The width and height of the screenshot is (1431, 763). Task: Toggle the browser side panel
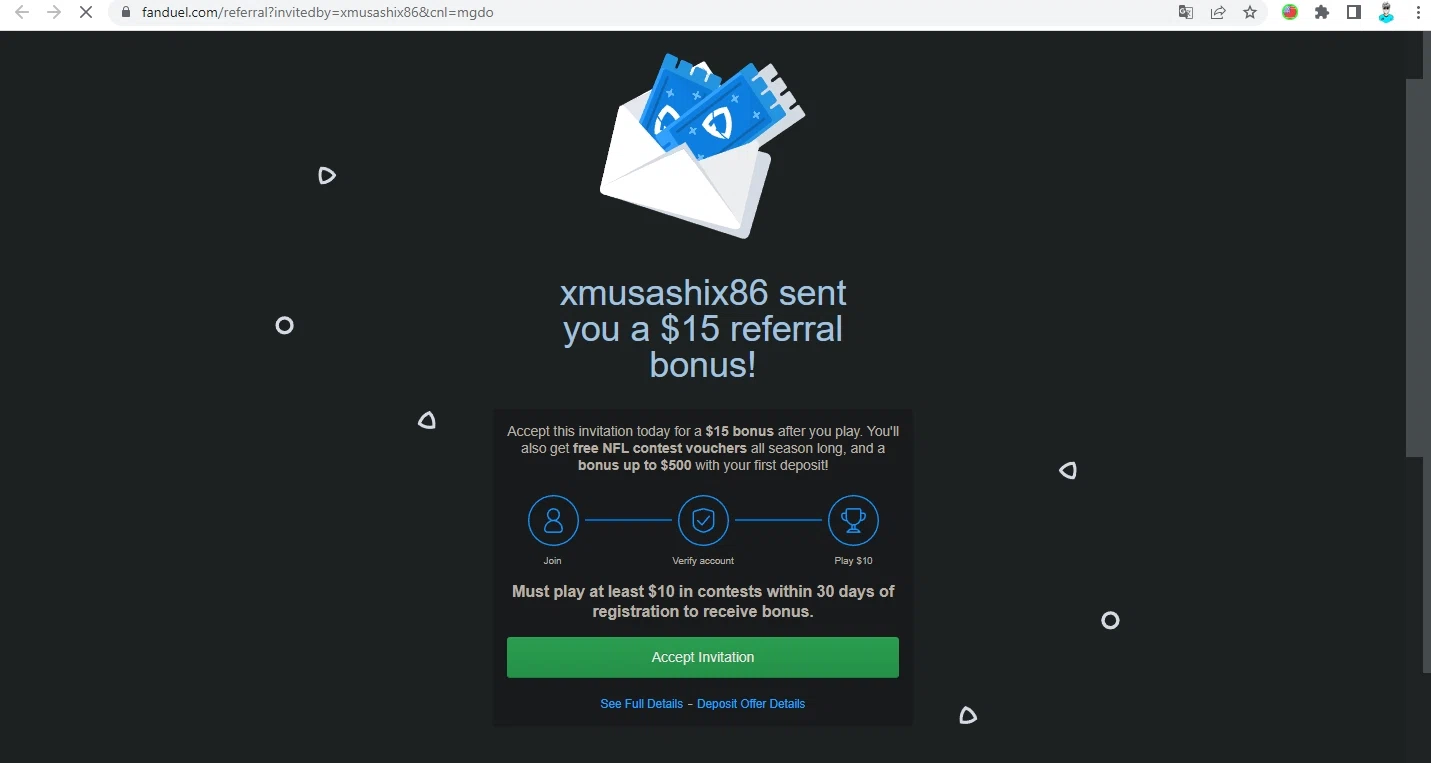point(1354,13)
